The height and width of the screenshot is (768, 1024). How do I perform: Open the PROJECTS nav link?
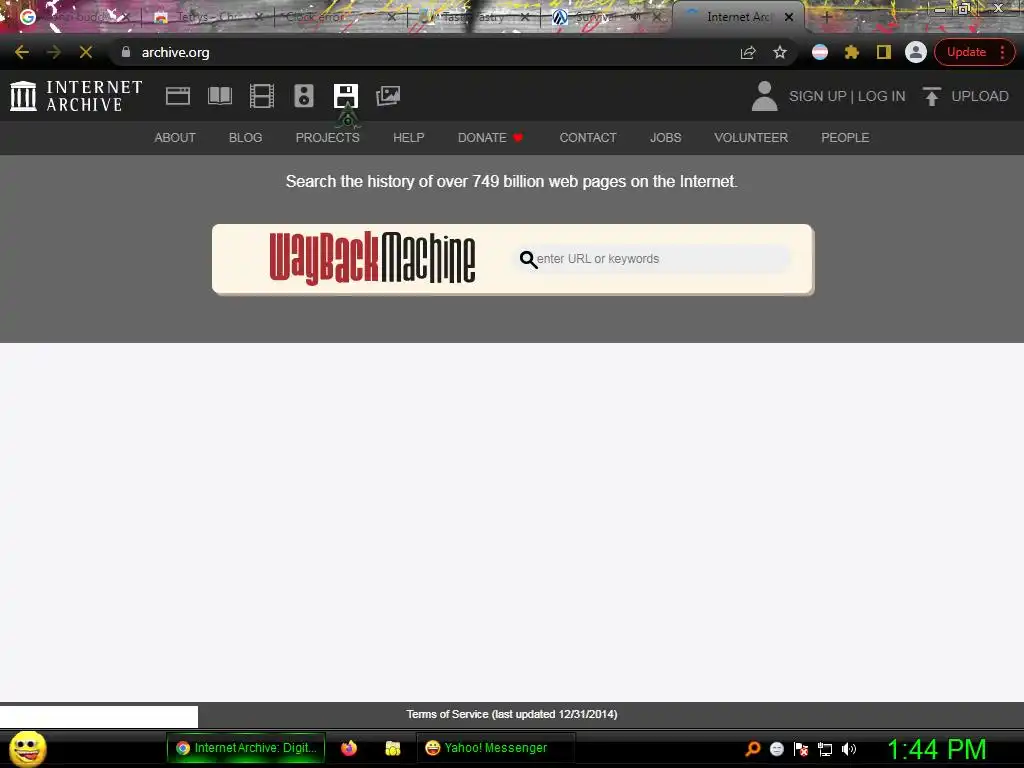(327, 138)
